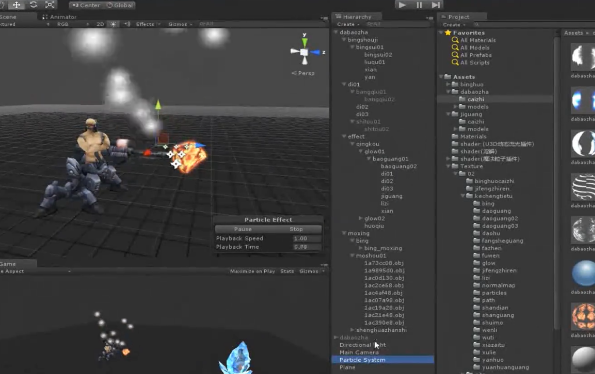Click the editor Pause button in the top toolbar
The image size is (595, 374).
pos(419,5)
